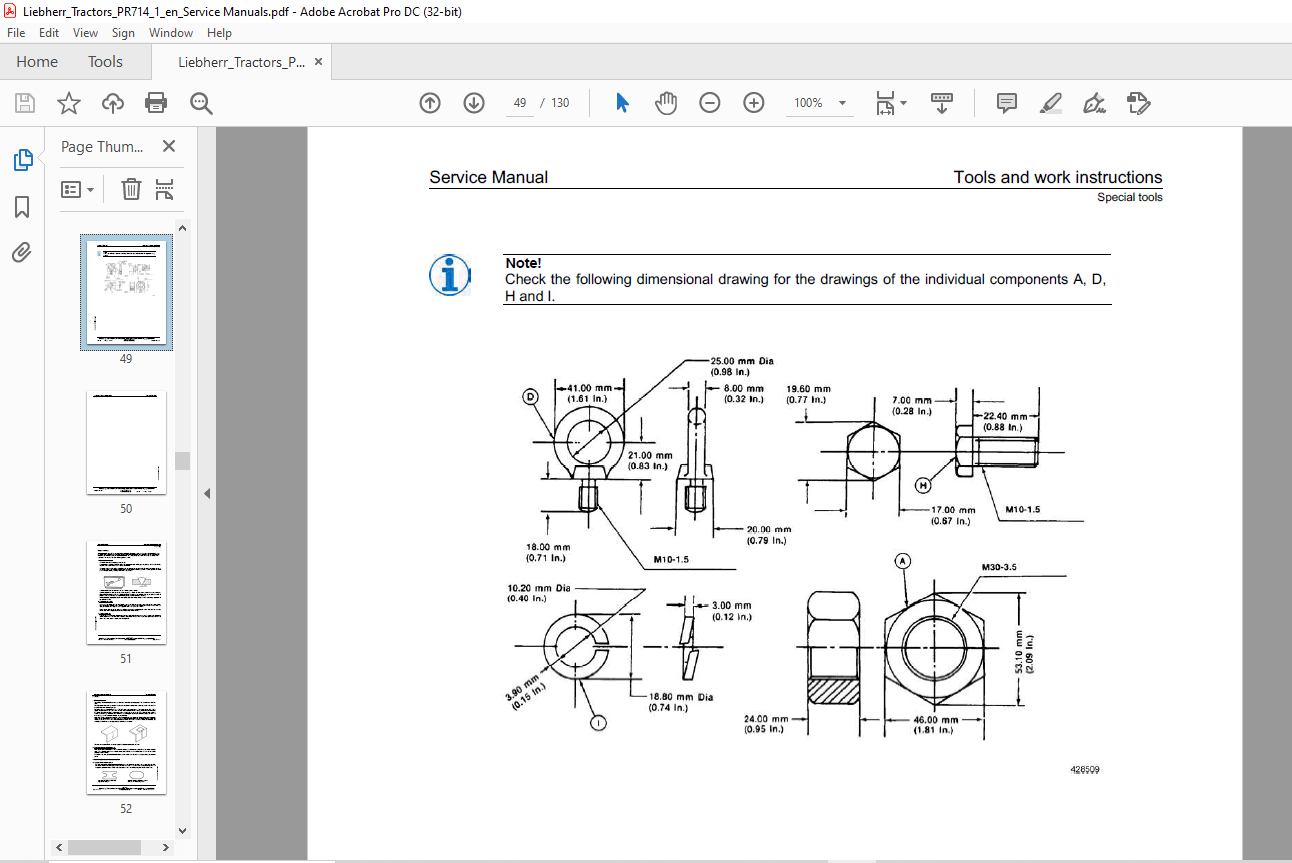Click the Save file icon

tap(25, 103)
